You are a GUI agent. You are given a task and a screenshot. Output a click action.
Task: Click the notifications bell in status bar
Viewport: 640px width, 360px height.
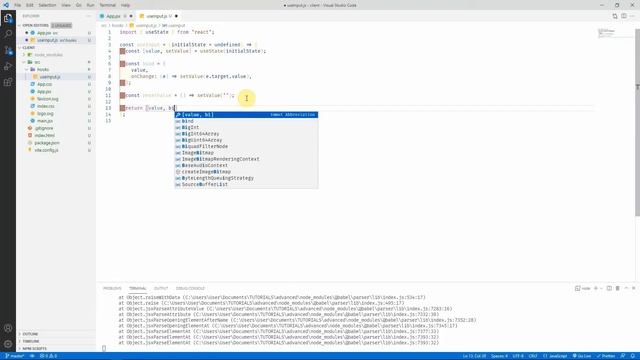click(x=633, y=356)
